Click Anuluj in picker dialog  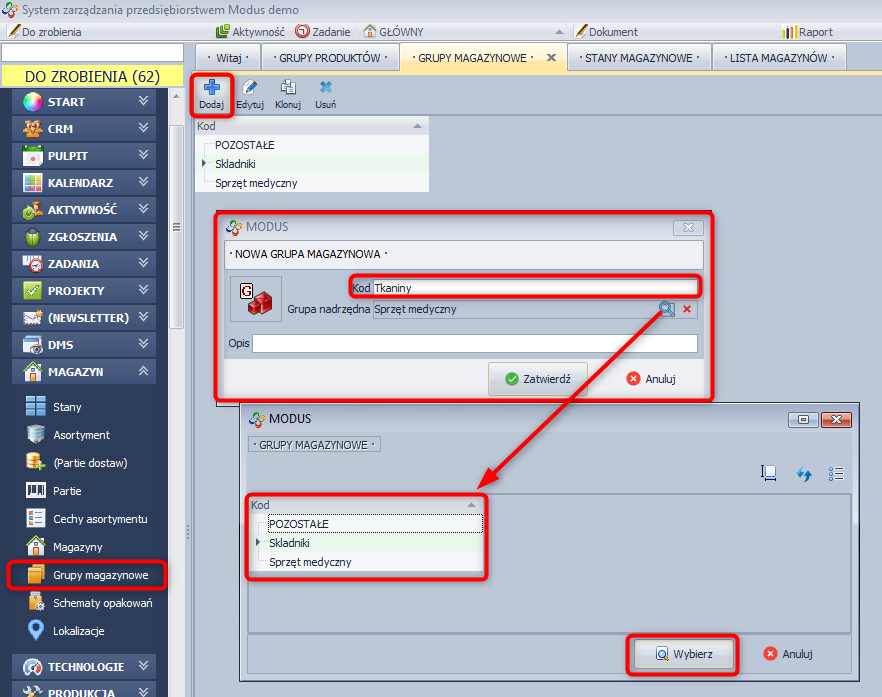pyautogui.click(x=788, y=654)
